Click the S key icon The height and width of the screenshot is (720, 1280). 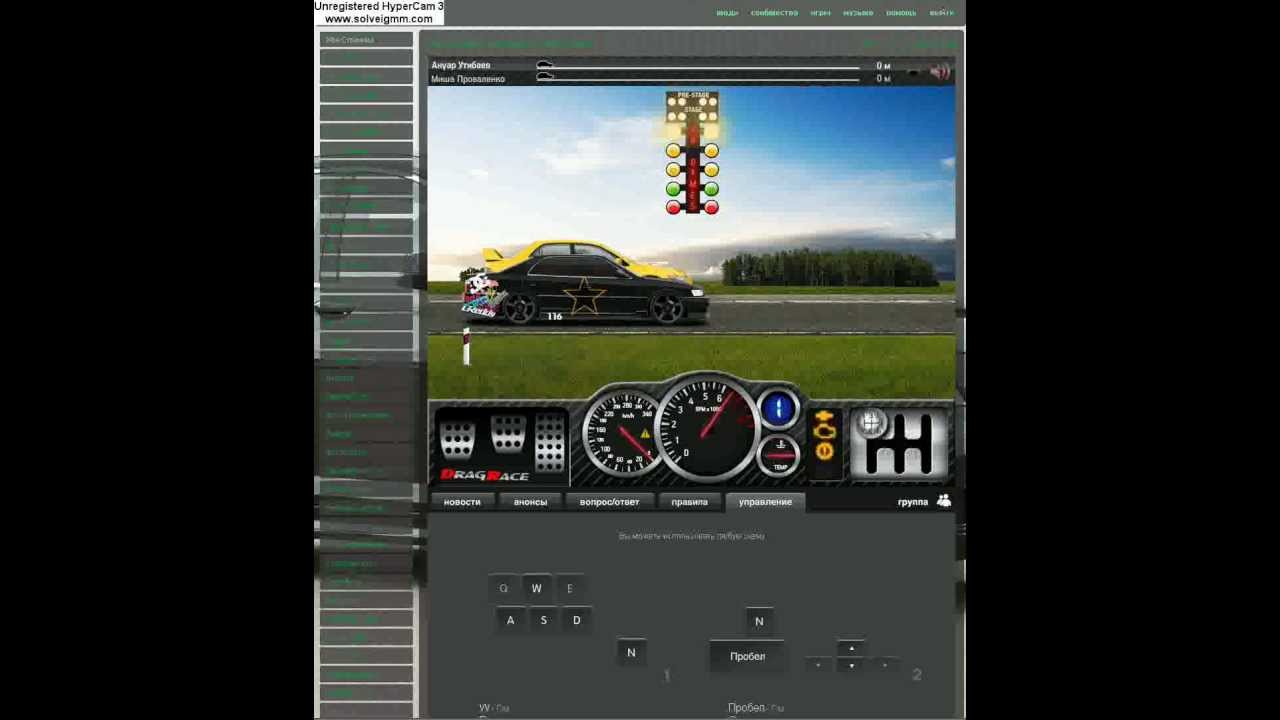point(543,620)
